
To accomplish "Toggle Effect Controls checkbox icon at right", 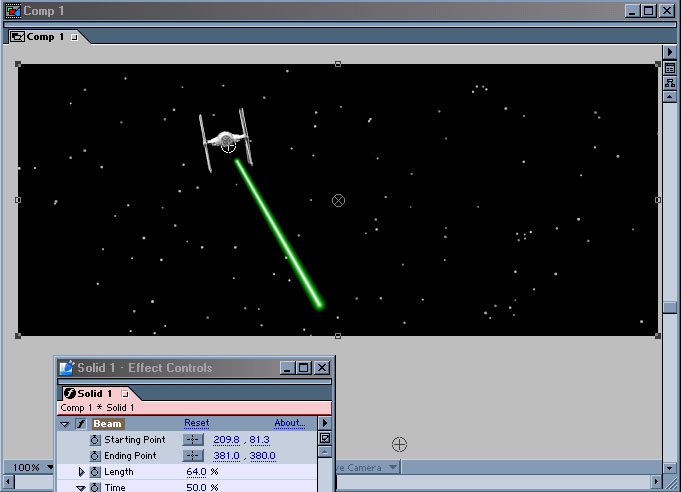I will coord(324,439).
